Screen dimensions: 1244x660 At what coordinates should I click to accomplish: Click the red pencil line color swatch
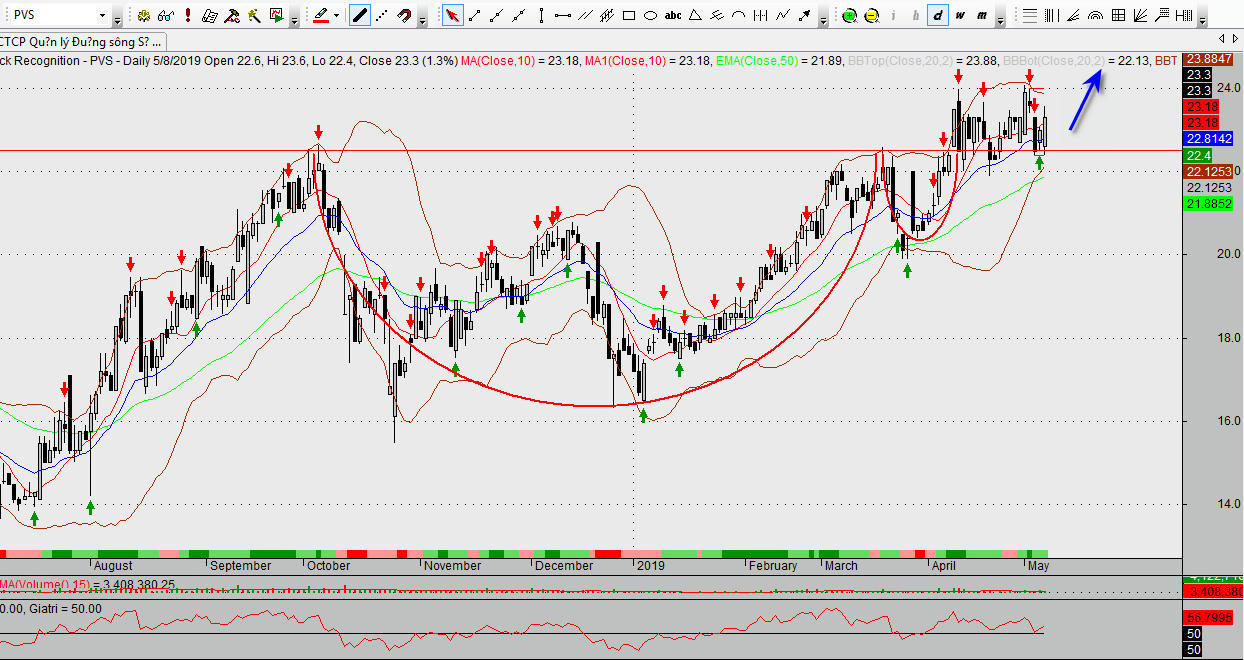tap(320, 15)
